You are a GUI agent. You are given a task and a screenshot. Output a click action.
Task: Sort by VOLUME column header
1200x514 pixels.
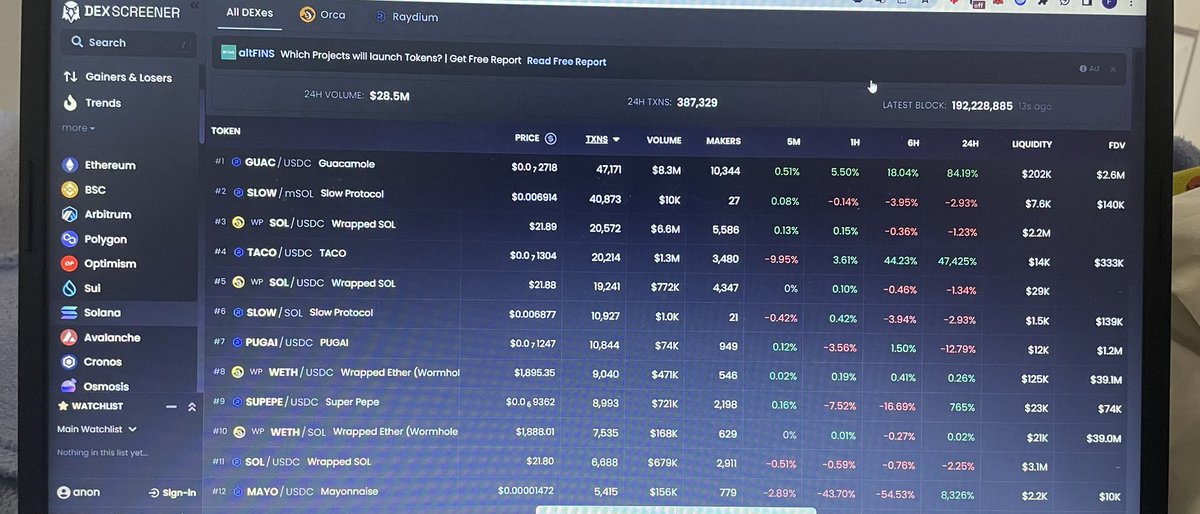pos(664,141)
